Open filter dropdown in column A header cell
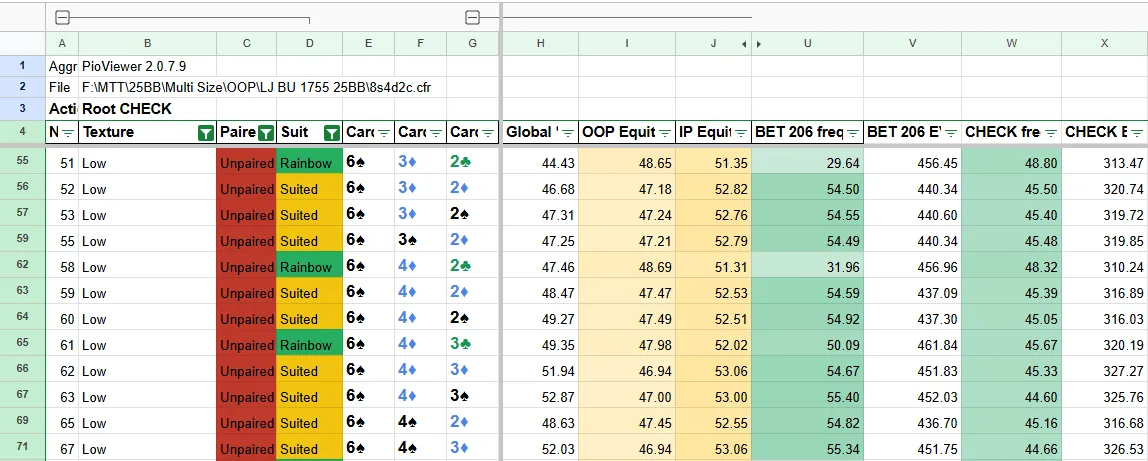The height and width of the screenshot is (461, 1148). click(x=68, y=133)
